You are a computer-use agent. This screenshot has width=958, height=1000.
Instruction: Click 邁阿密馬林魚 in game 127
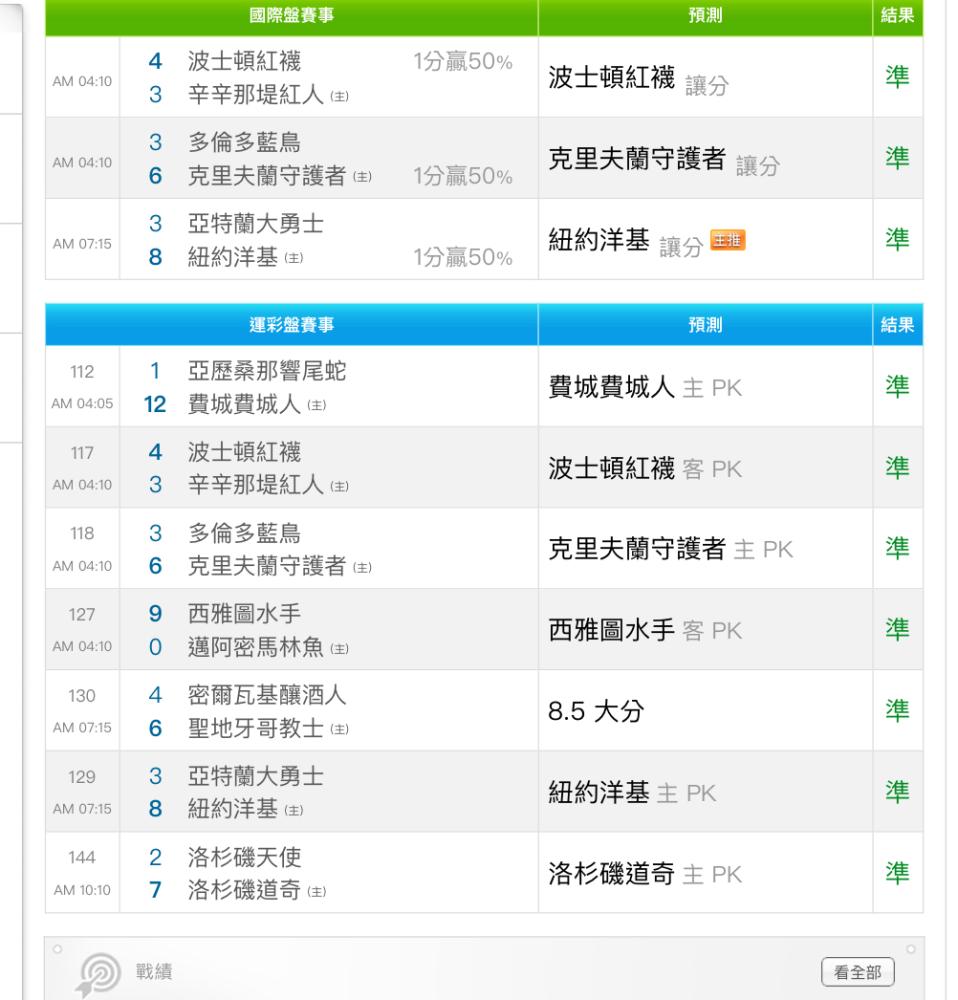point(256,647)
